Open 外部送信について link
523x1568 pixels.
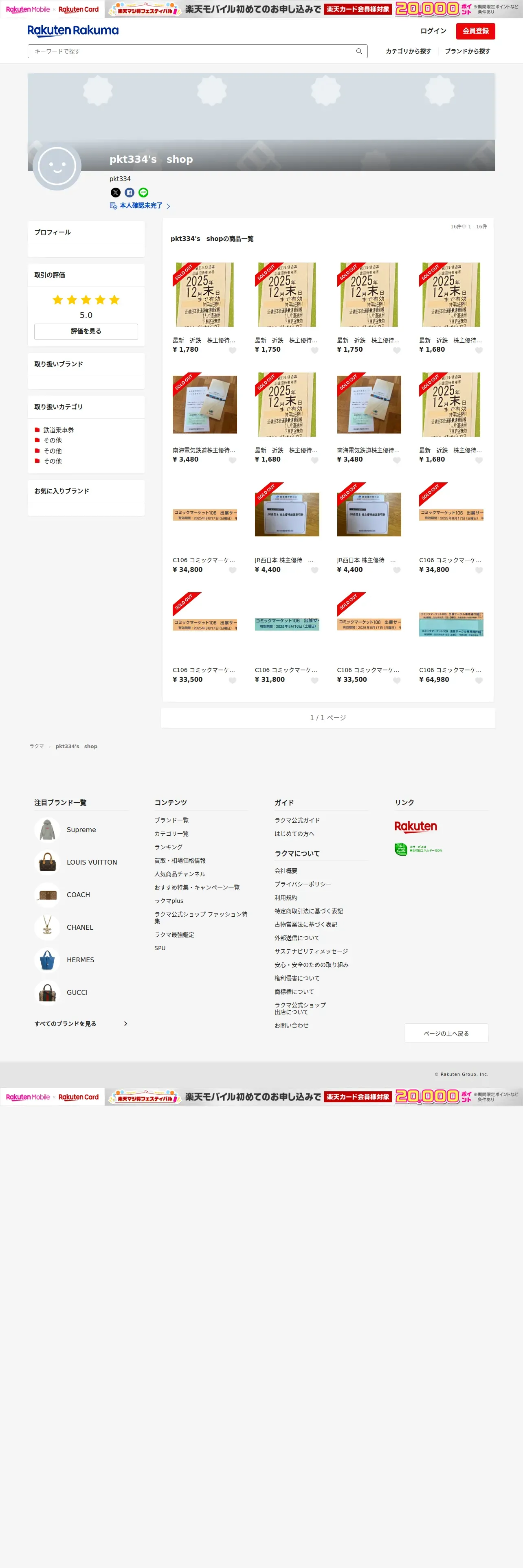click(297, 938)
